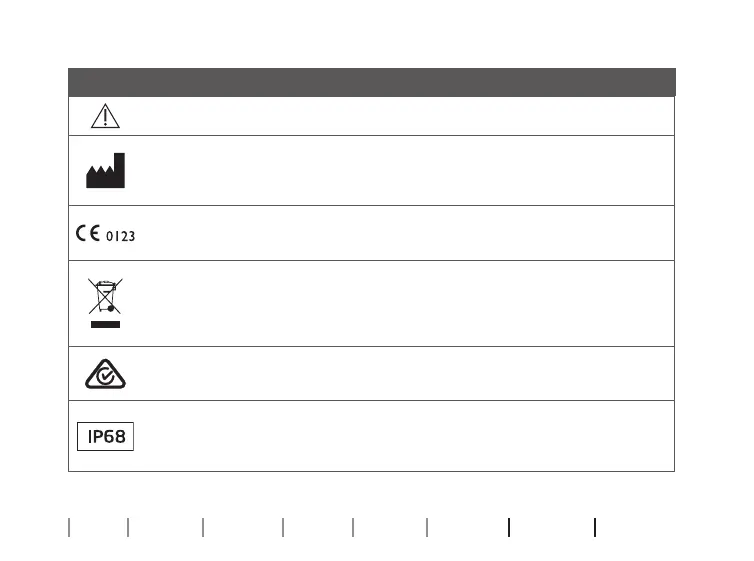Screen dimensions: 754x561
Task: Click the caution warning triangle symbol
Action: pyautogui.click(x=105, y=116)
